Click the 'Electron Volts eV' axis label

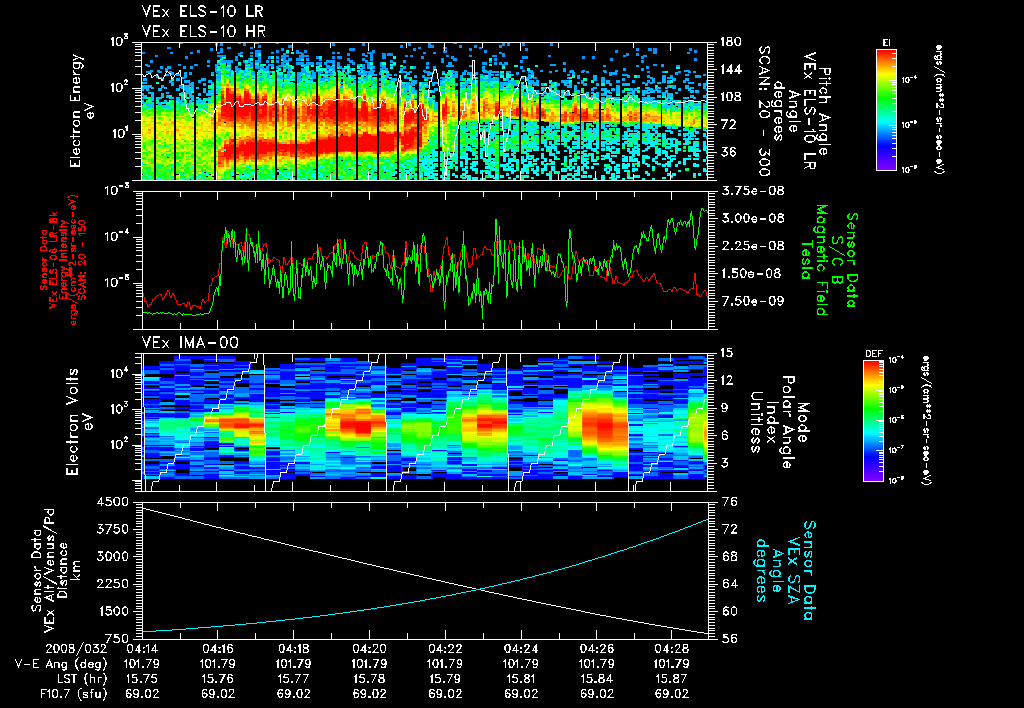[x=78, y=421]
